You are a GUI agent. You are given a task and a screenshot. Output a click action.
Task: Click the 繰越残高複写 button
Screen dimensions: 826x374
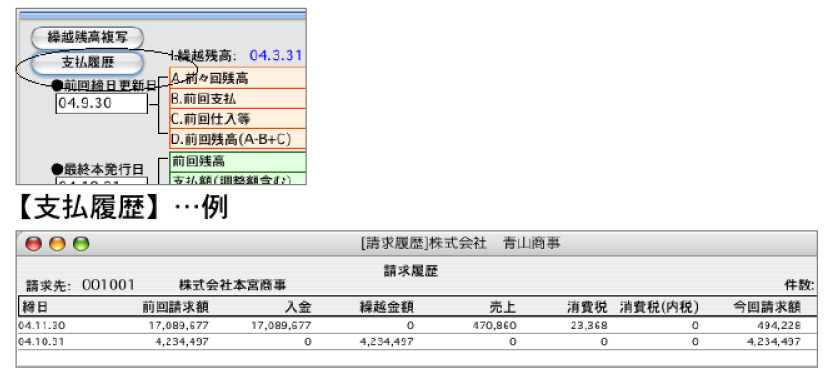87,37
